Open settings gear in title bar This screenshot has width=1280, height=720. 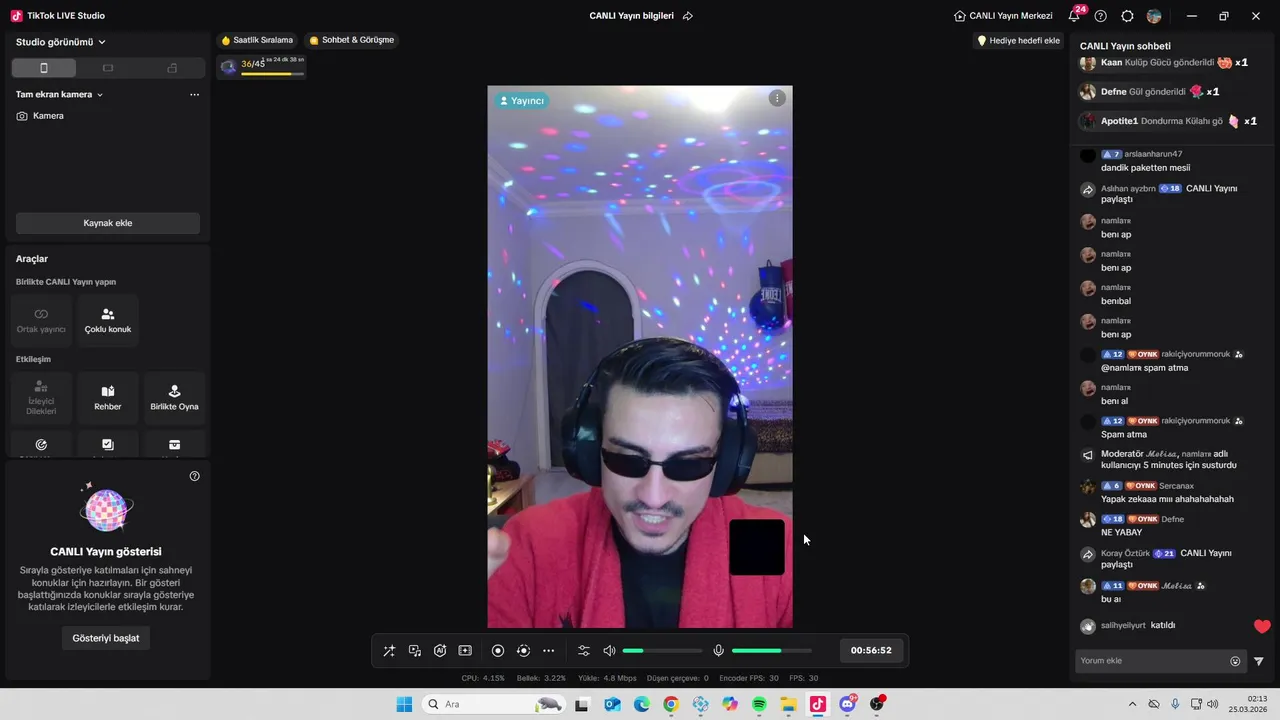pyautogui.click(x=1128, y=16)
